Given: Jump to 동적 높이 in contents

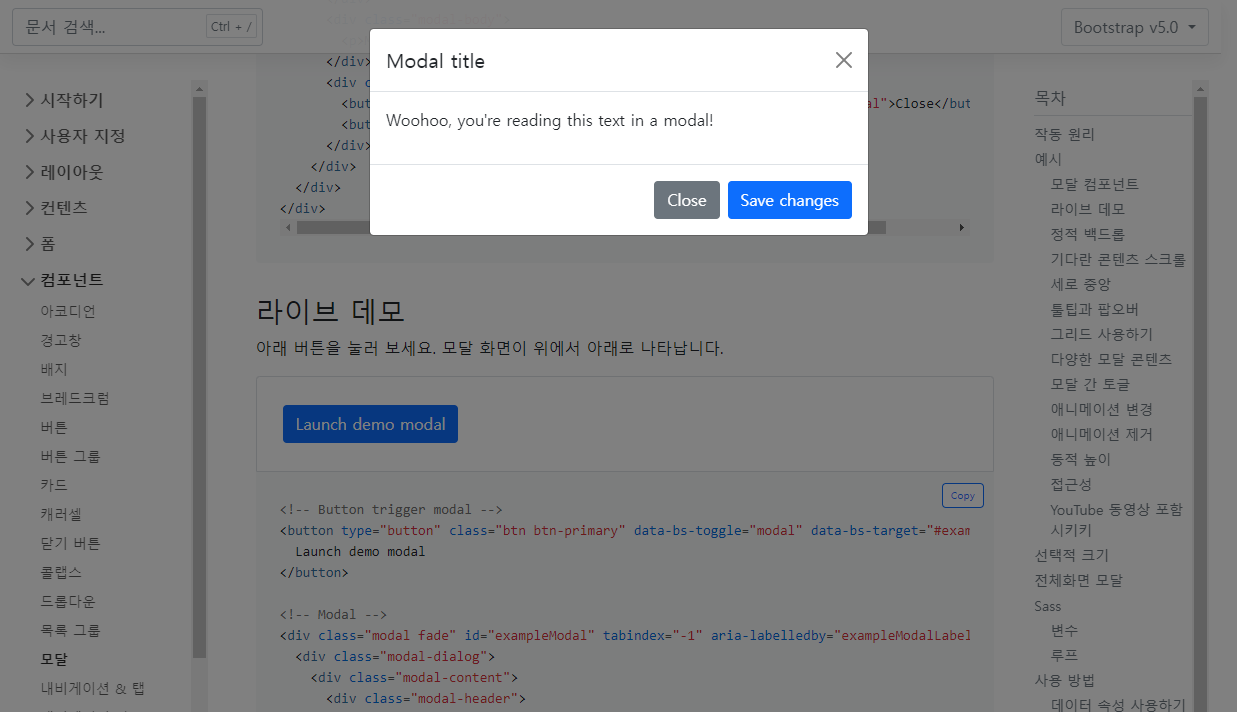Looking at the screenshot, I should [x=1081, y=459].
